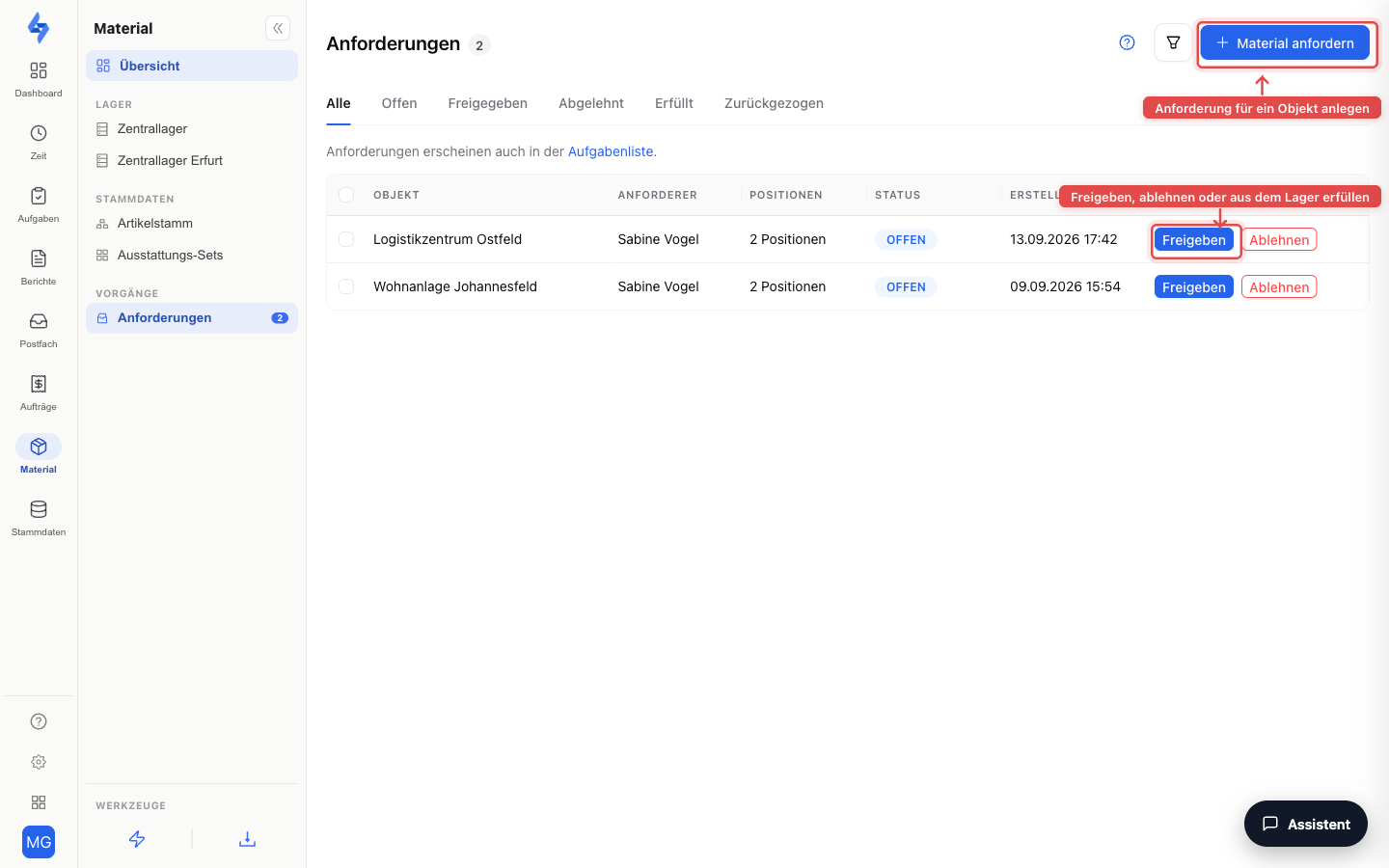Viewport: 1389px width, 868px height.
Task: Check the Logistikzentrum Ostfeld row checkbox
Action: point(346,239)
